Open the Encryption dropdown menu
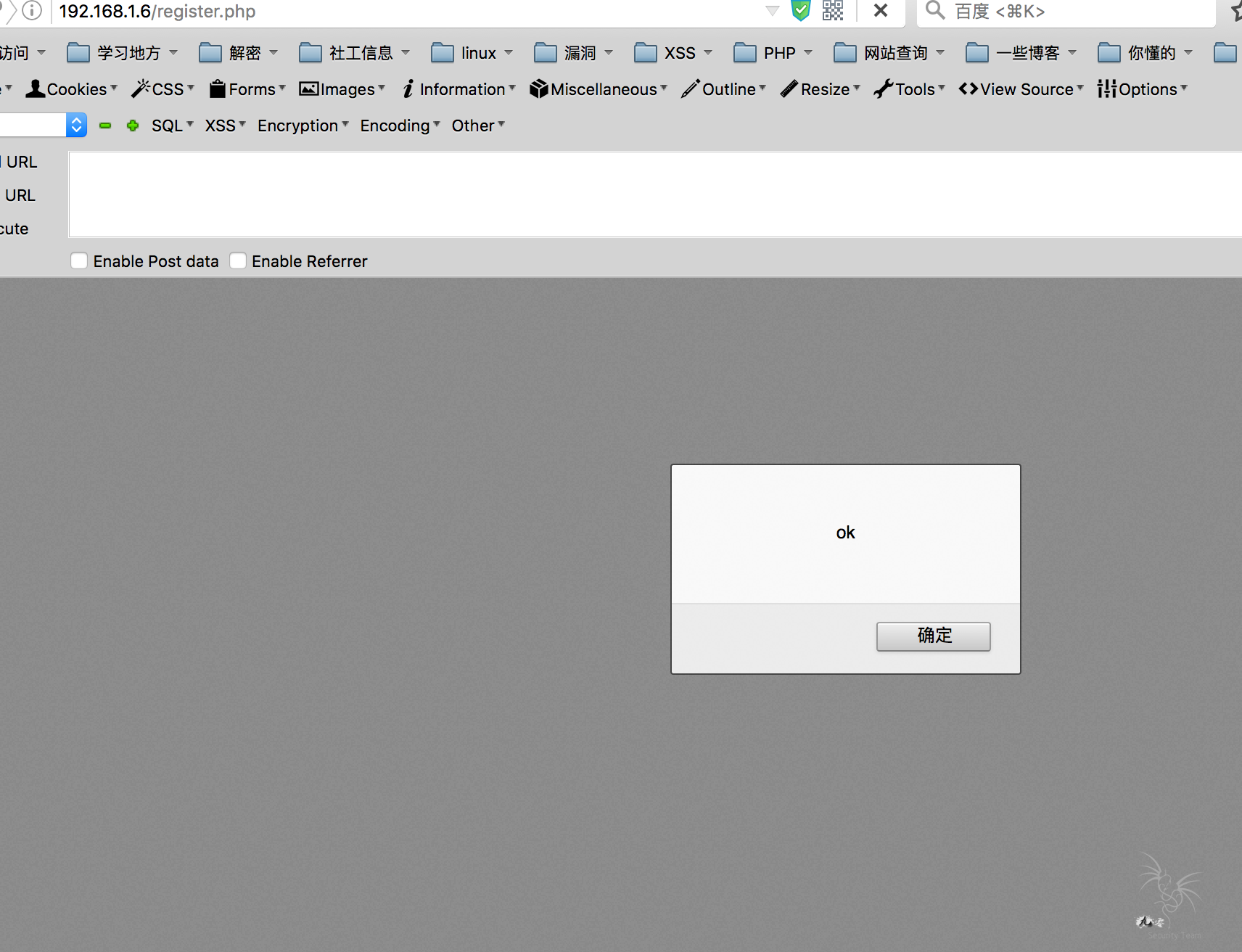This screenshot has width=1242, height=952. pyautogui.click(x=303, y=126)
